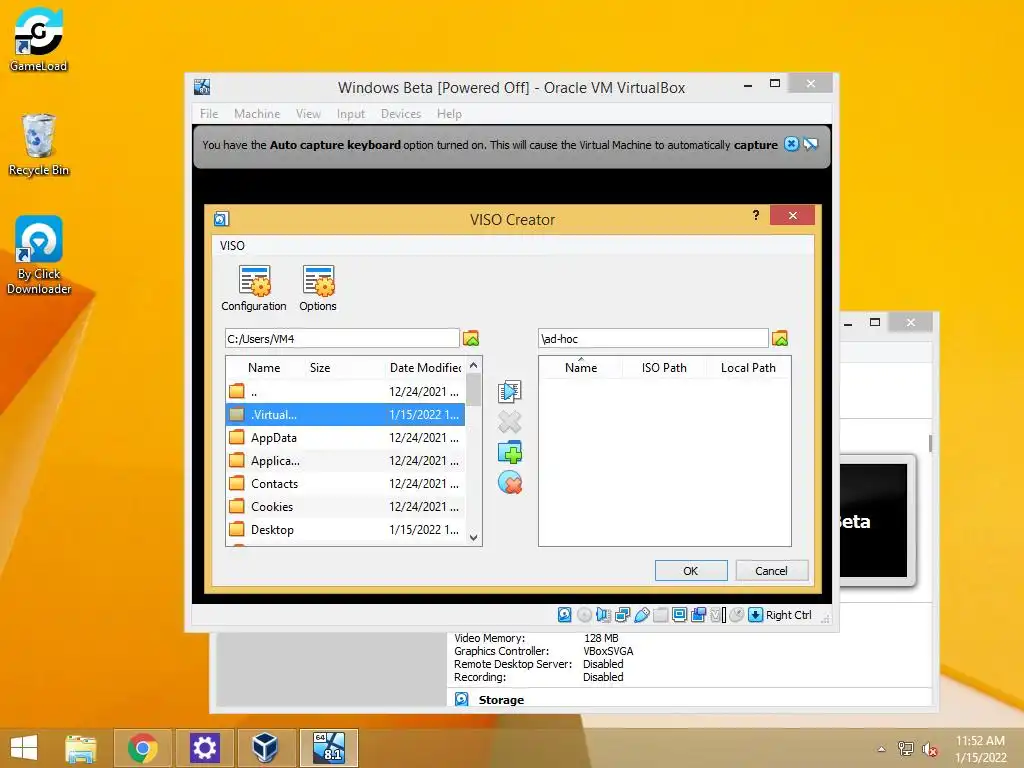
Task: Open By Click Downloader desktop shortcut
Action: pos(39,255)
